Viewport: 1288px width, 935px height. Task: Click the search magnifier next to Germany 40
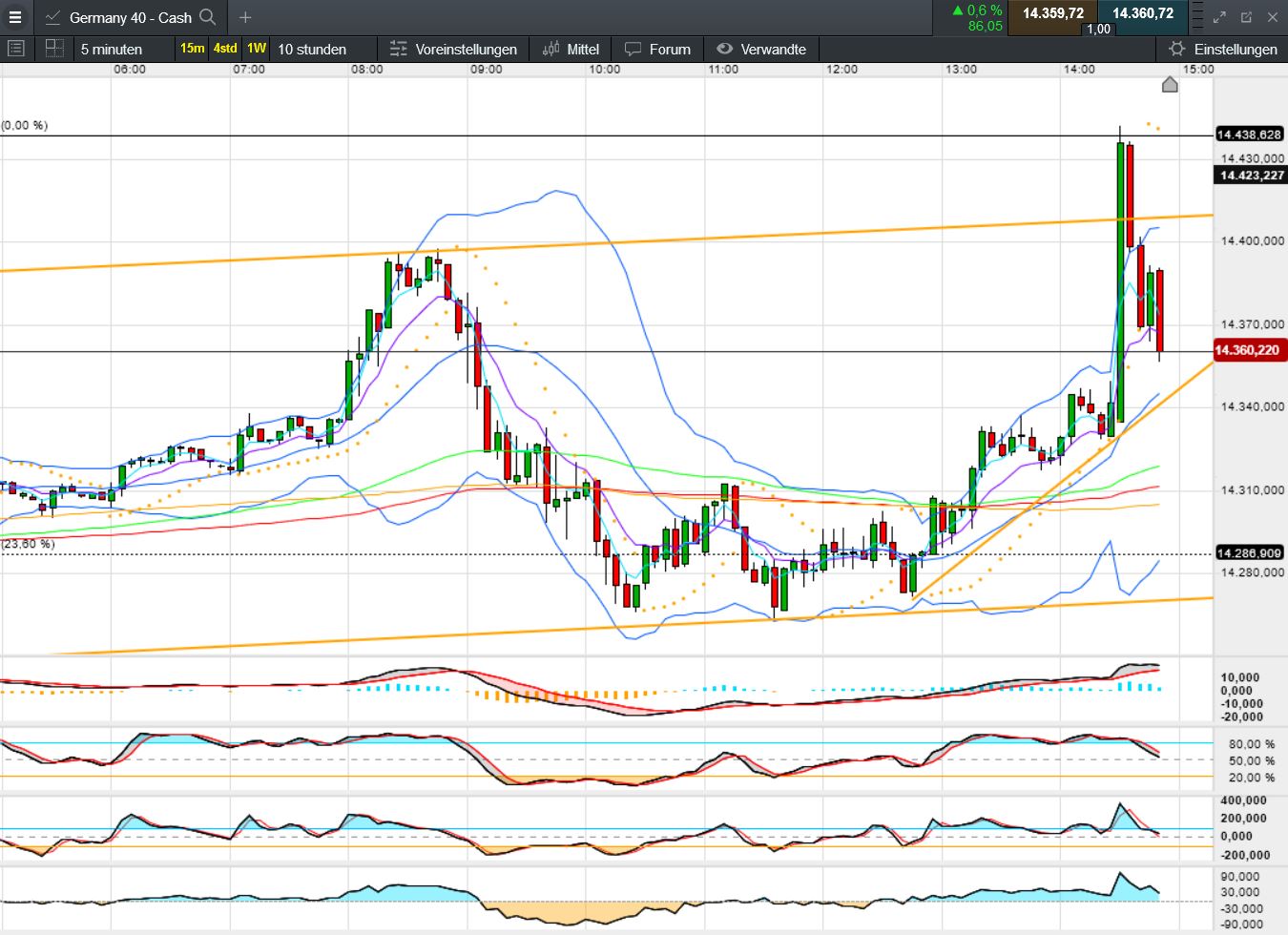(208, 17)
